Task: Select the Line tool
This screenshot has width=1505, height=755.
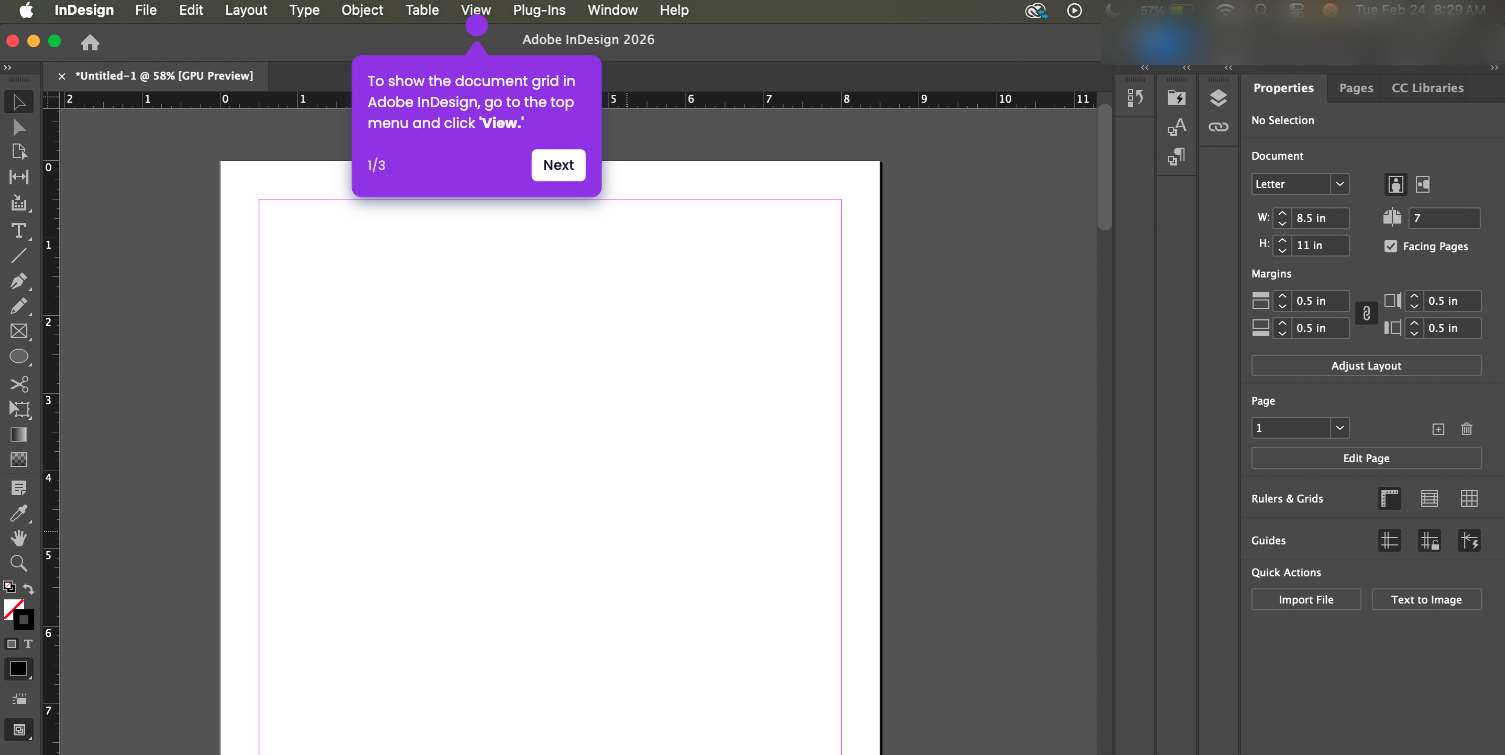Action: 19,256
